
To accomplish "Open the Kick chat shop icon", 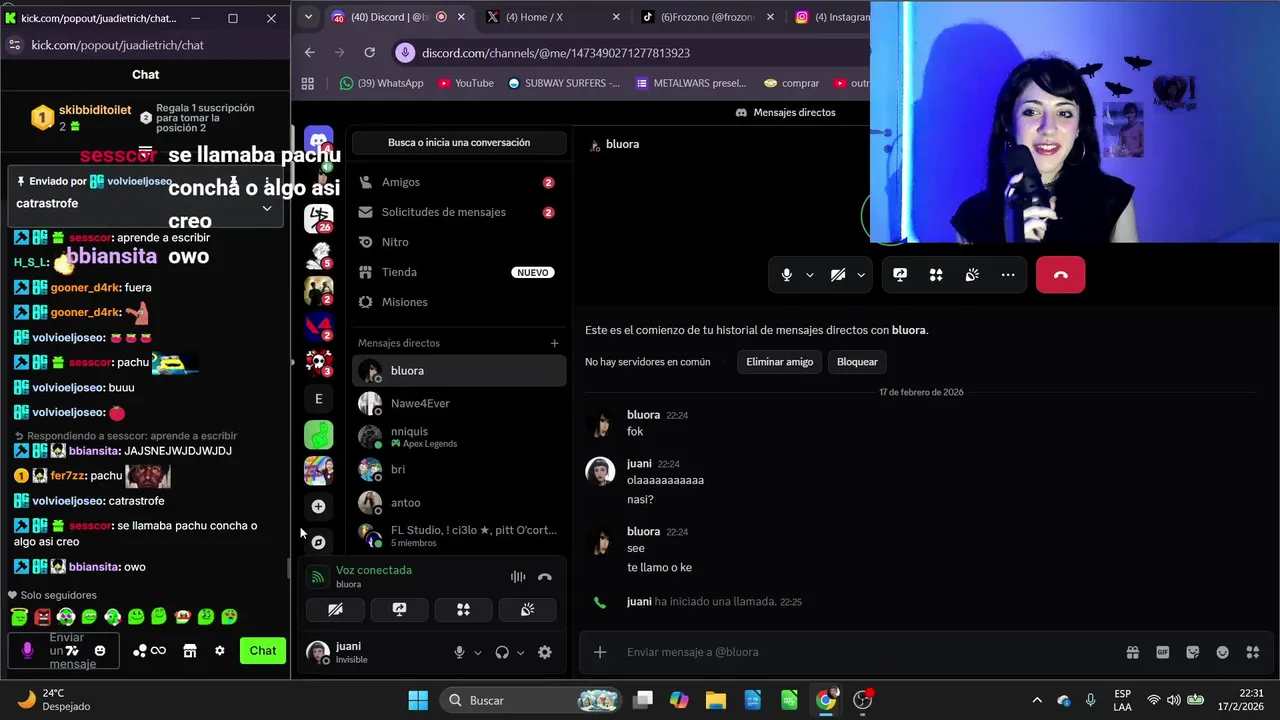I will pos(189,651).
